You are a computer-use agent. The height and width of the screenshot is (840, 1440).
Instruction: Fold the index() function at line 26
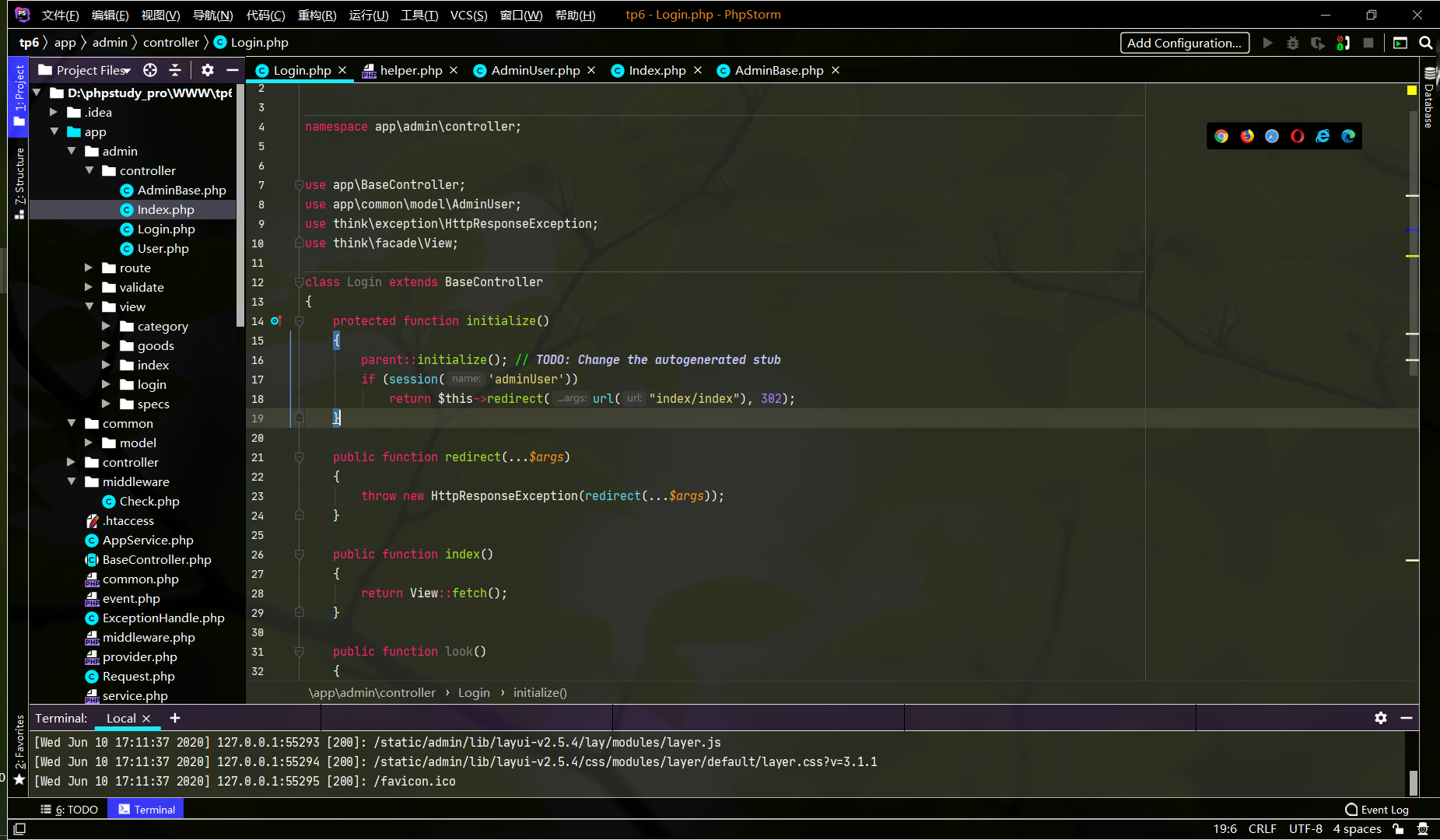299,554
